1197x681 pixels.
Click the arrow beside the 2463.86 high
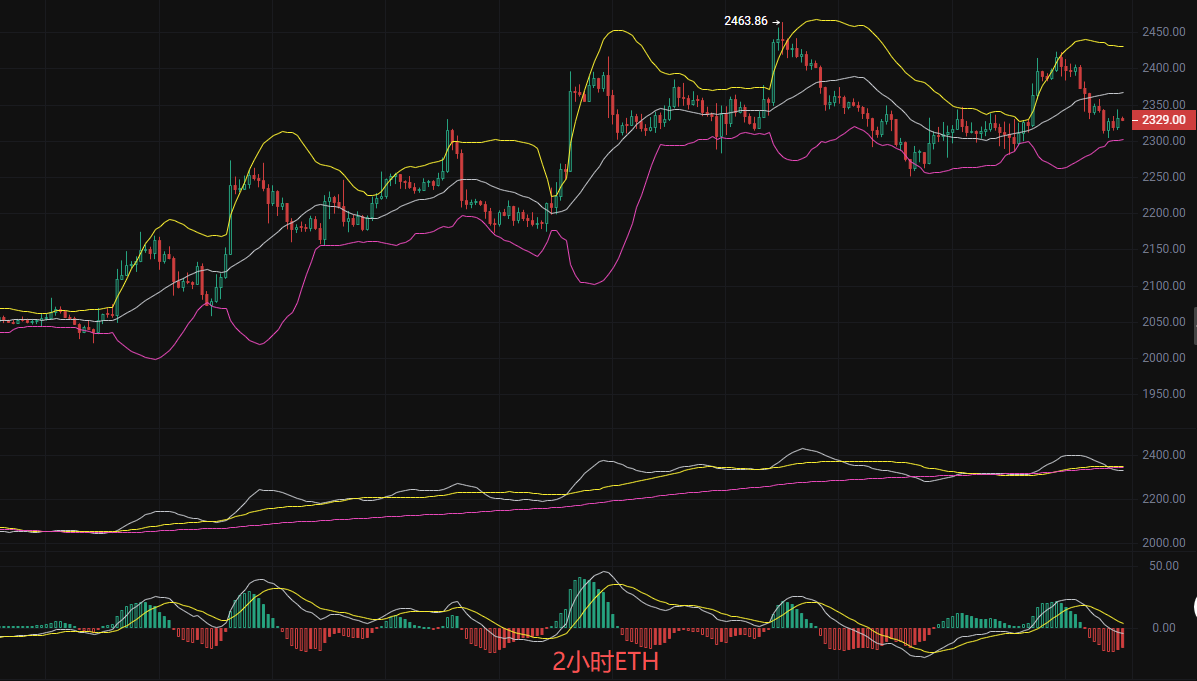coord(776,20)
